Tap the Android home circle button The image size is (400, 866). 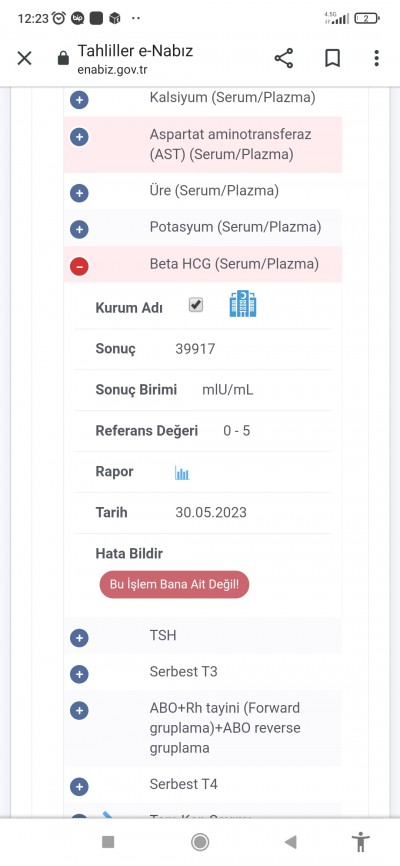pos(199,842)
